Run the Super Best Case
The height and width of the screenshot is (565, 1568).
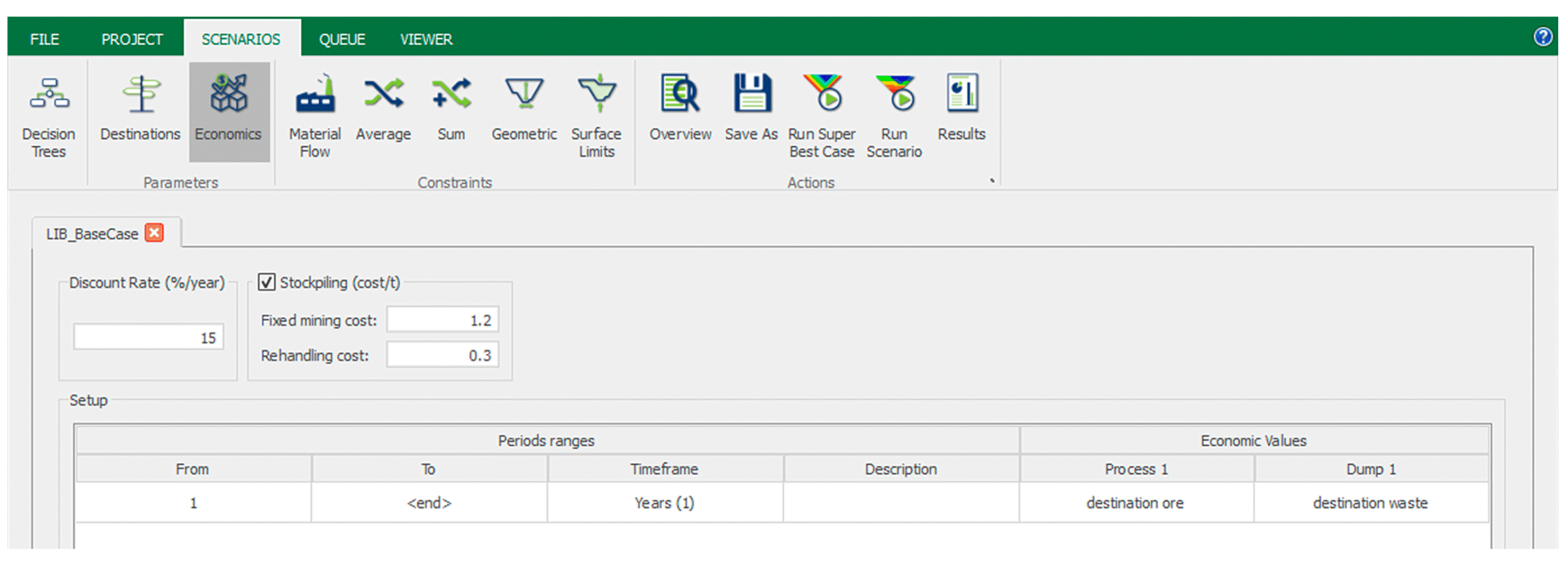click(x=821, y=116)
